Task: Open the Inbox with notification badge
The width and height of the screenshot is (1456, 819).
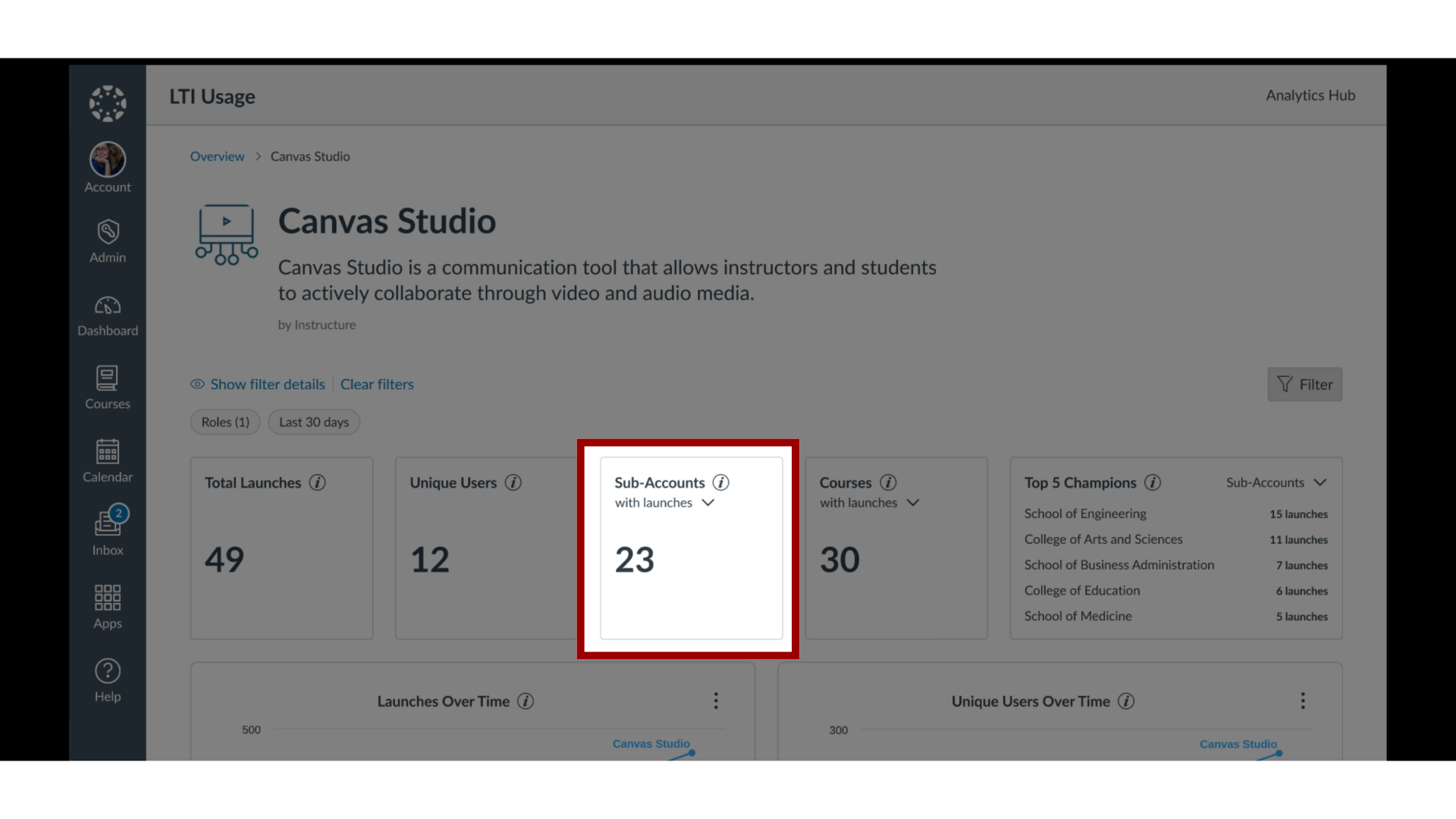Action: coord(107,529)
